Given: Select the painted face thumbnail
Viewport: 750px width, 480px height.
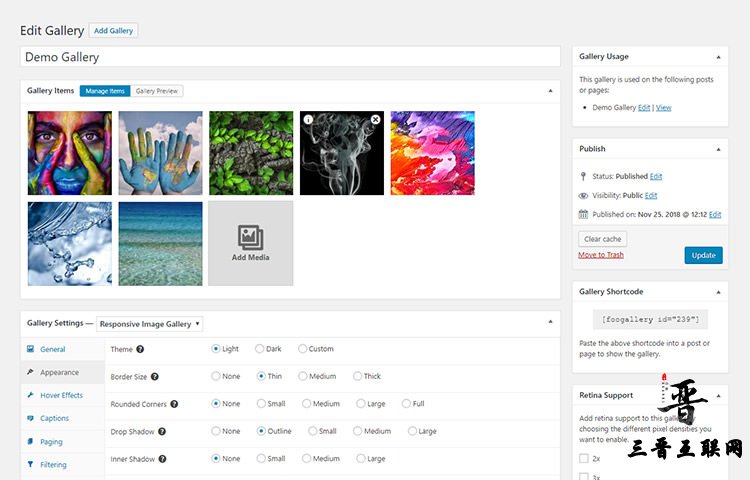Looking at the screenshot, I should pyautogui.click(x=70, y=153).
